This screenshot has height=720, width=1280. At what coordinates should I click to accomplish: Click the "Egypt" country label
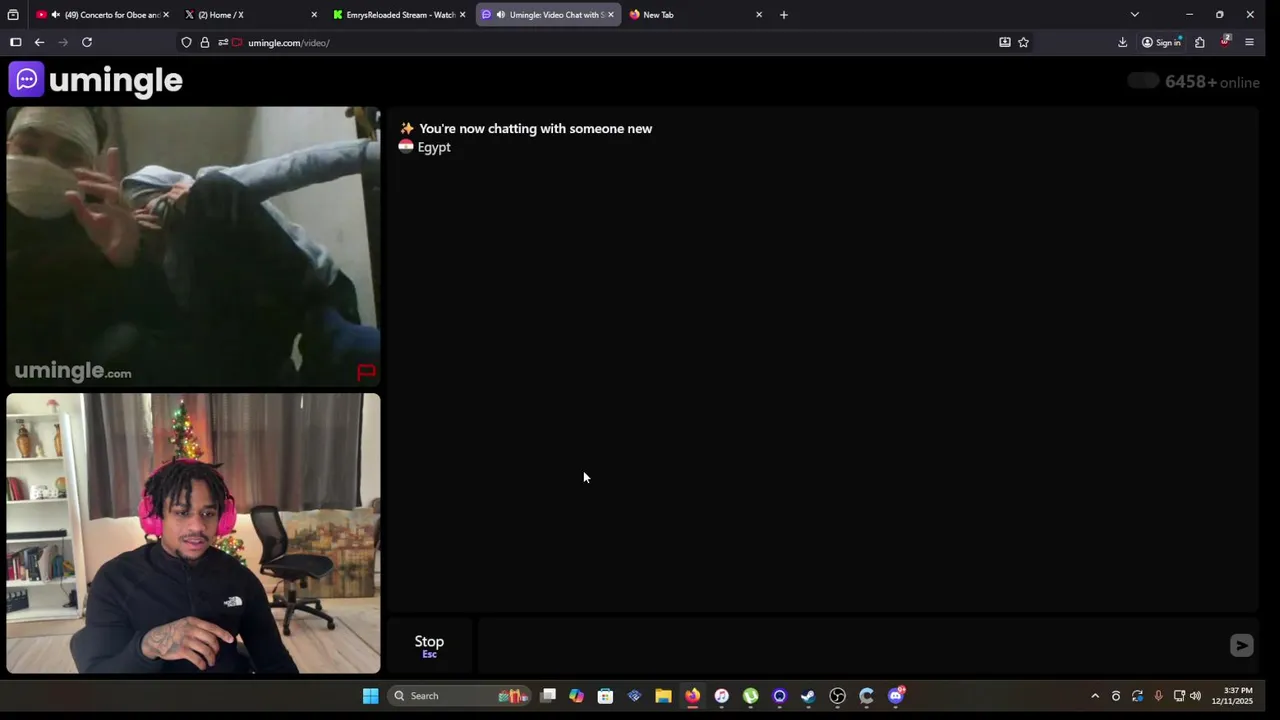tap(434, 147)
